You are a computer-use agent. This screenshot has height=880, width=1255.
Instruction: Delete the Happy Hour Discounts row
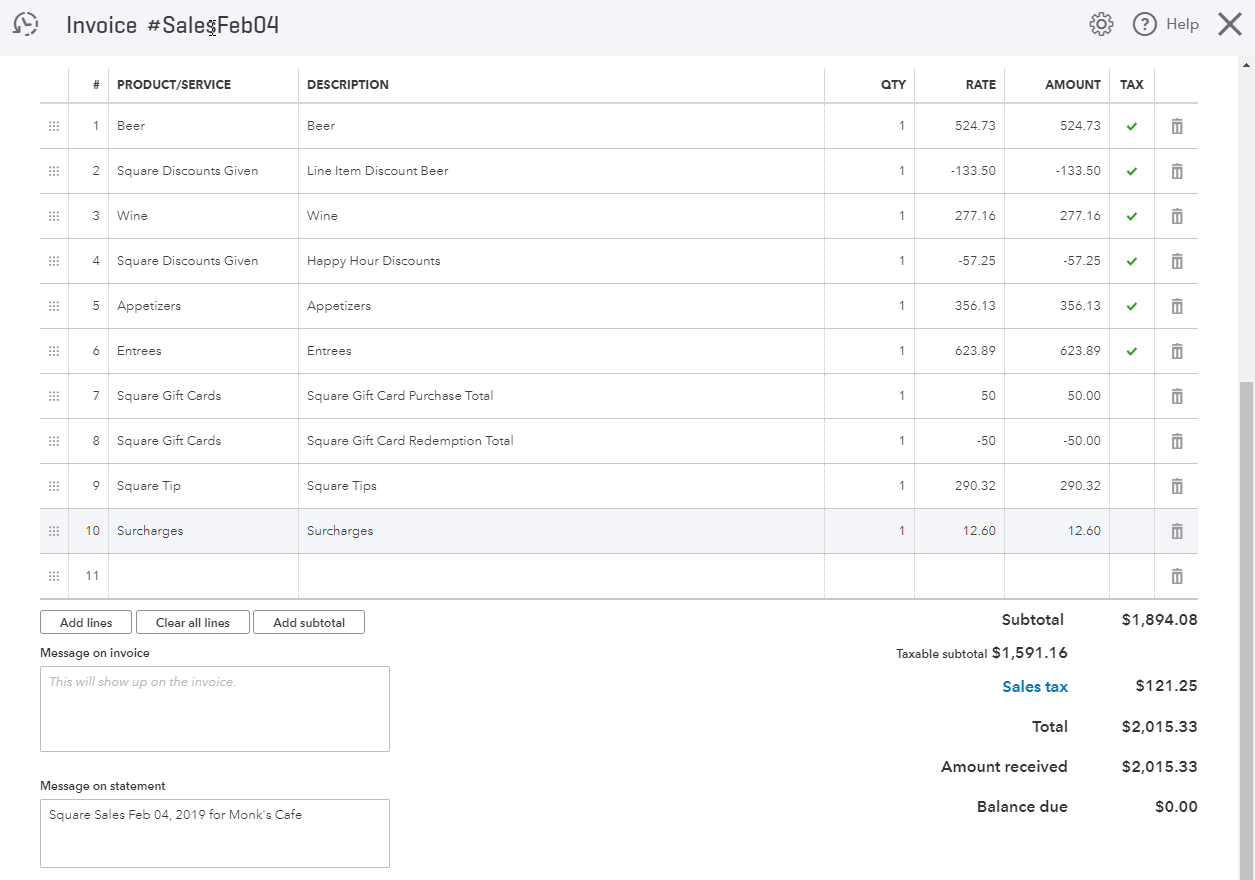tap(1177, 261)
